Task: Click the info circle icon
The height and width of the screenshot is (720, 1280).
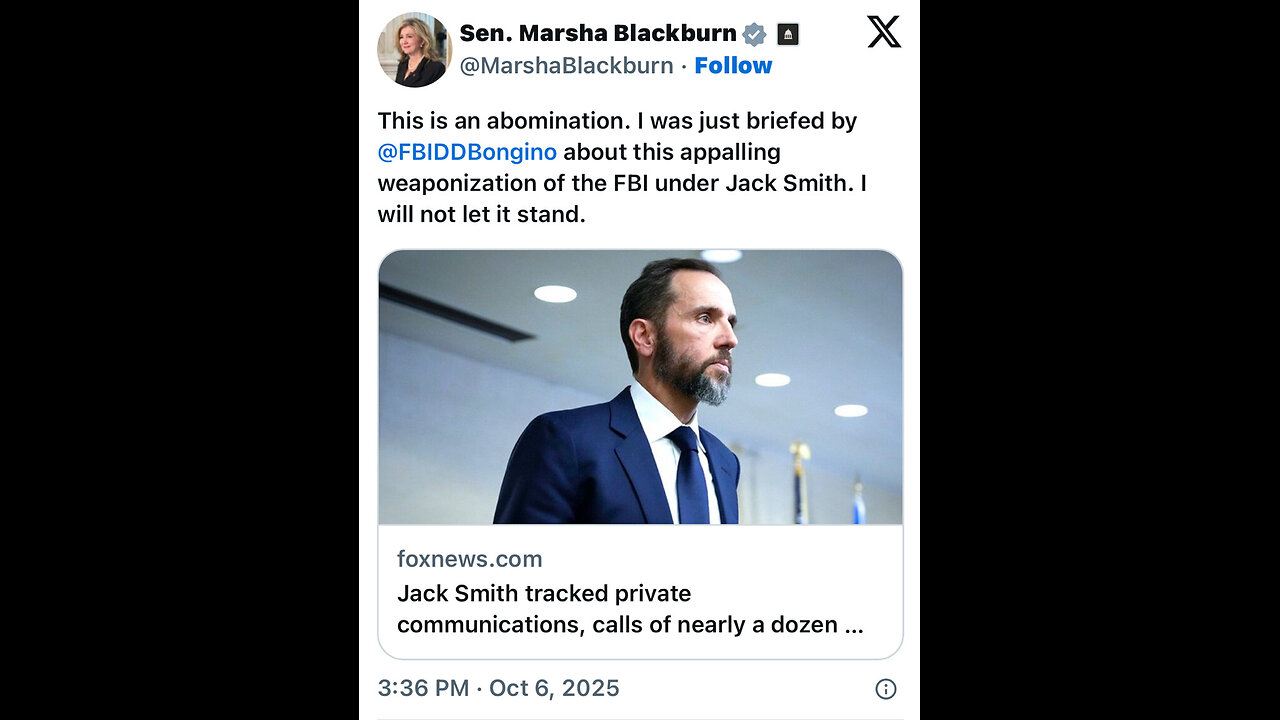Action: pyautogui.click(x=886, y=688)
